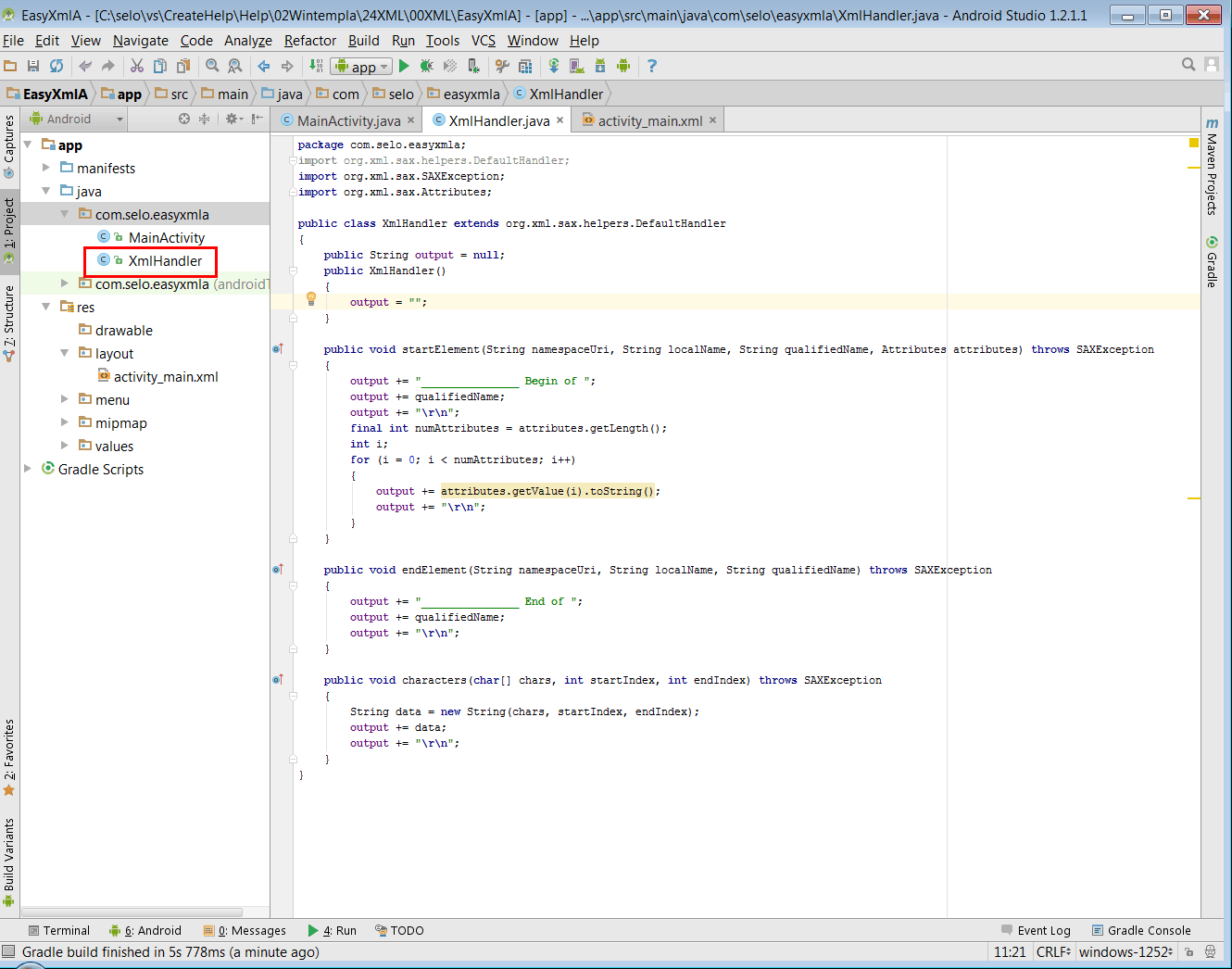The height and width of the screenshot is (969, 1232).
Task: Click the Synchronize toolbar icon
Action: tap(57, 66)
